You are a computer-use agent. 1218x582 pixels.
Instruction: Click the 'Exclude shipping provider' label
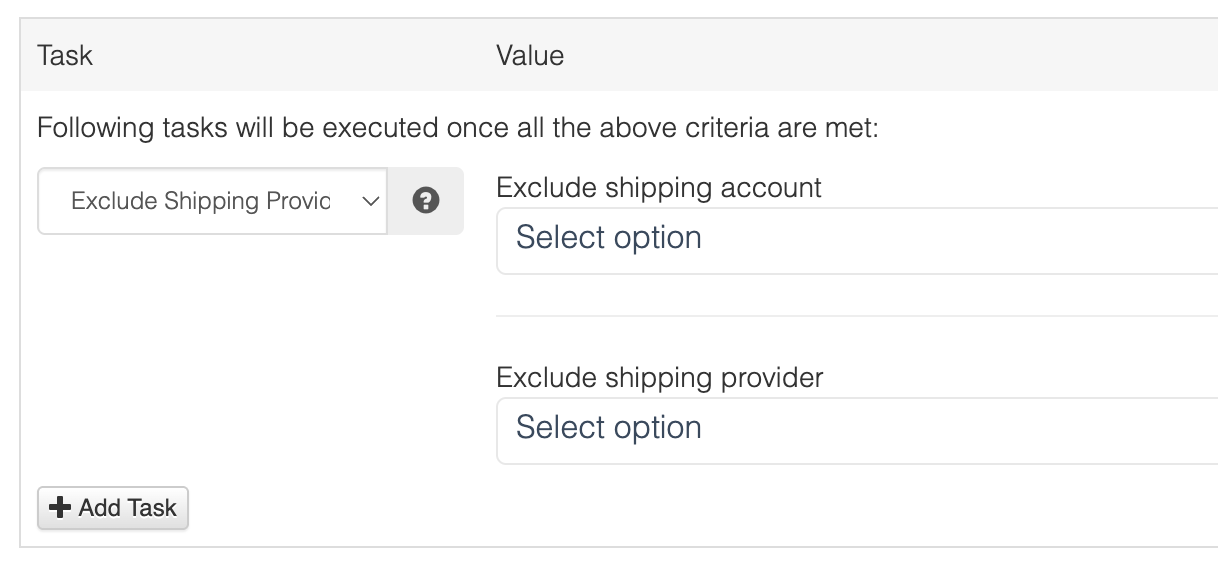(x=660, y=377)
